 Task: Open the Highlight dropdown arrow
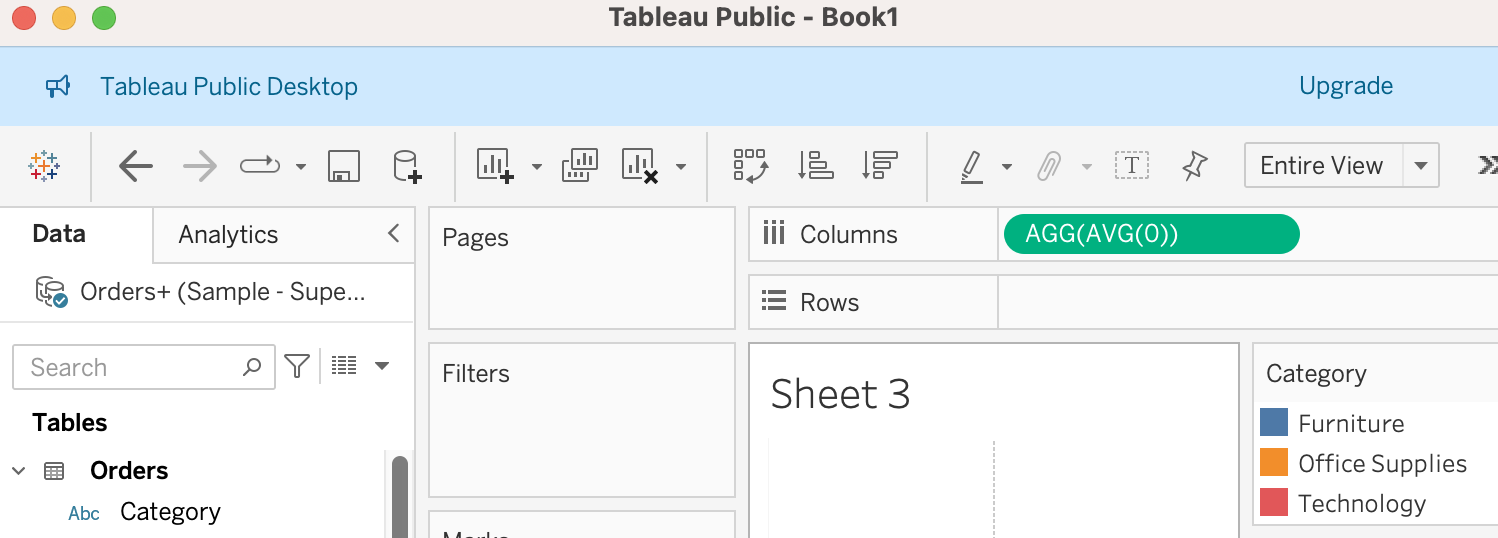click(1007, 167)
